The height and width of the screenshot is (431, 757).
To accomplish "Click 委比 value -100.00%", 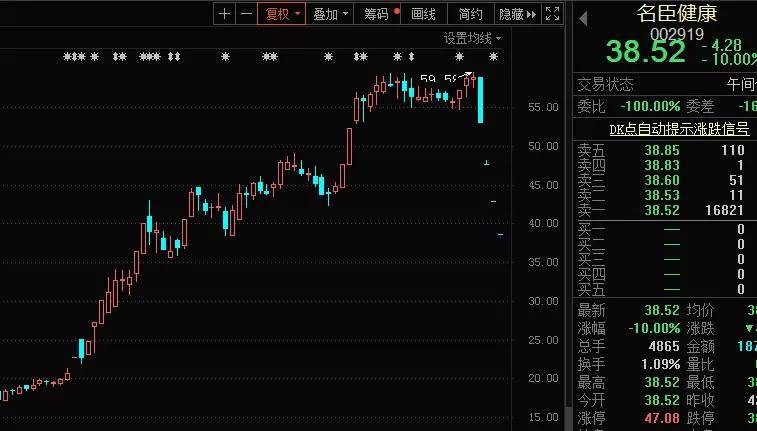I will pyautogui.click(x=650, y=106).
